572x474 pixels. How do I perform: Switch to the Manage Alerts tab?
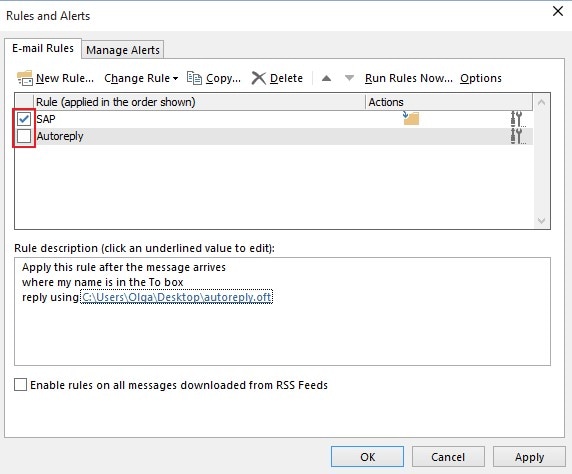[123, 50]
